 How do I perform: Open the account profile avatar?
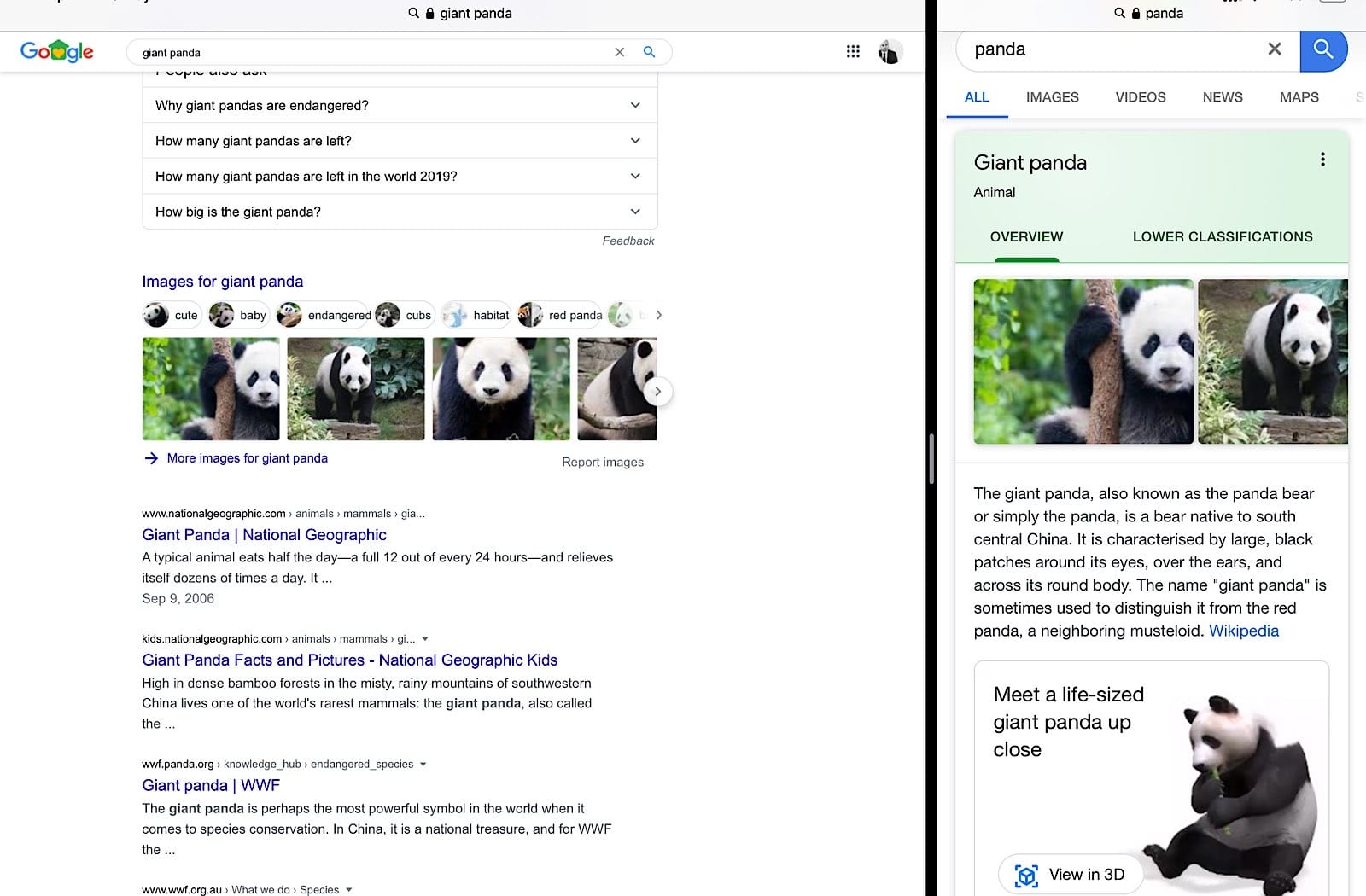tap(890, 52)
